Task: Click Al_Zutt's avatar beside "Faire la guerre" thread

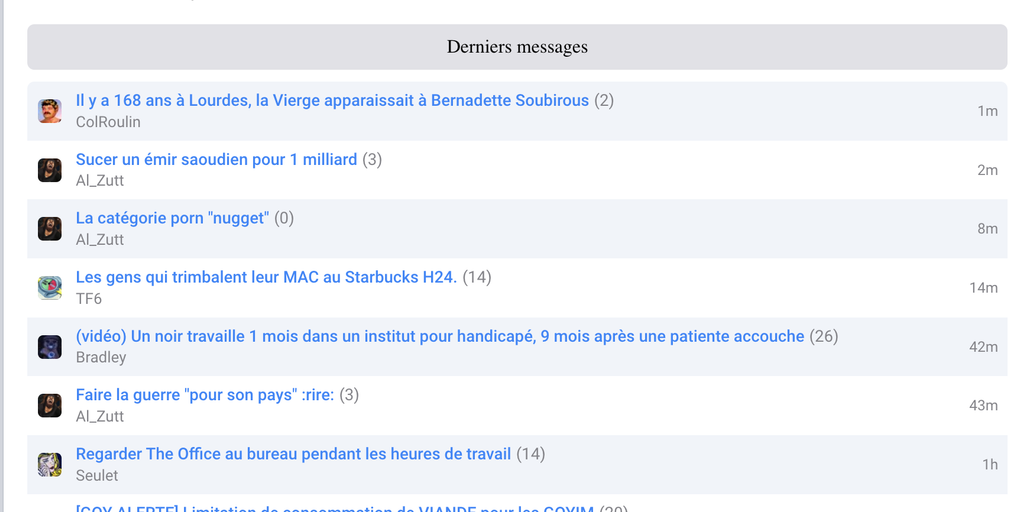Action: point(50,406)
